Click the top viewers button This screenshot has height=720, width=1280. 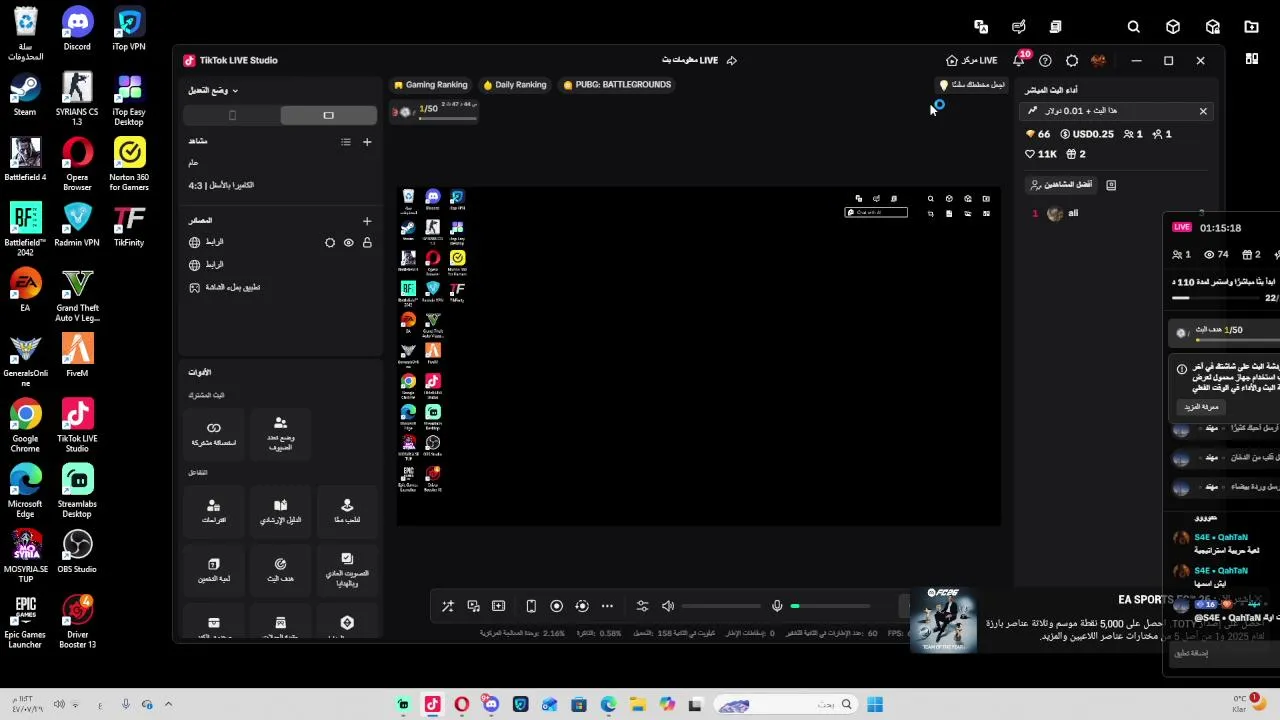1062,185
